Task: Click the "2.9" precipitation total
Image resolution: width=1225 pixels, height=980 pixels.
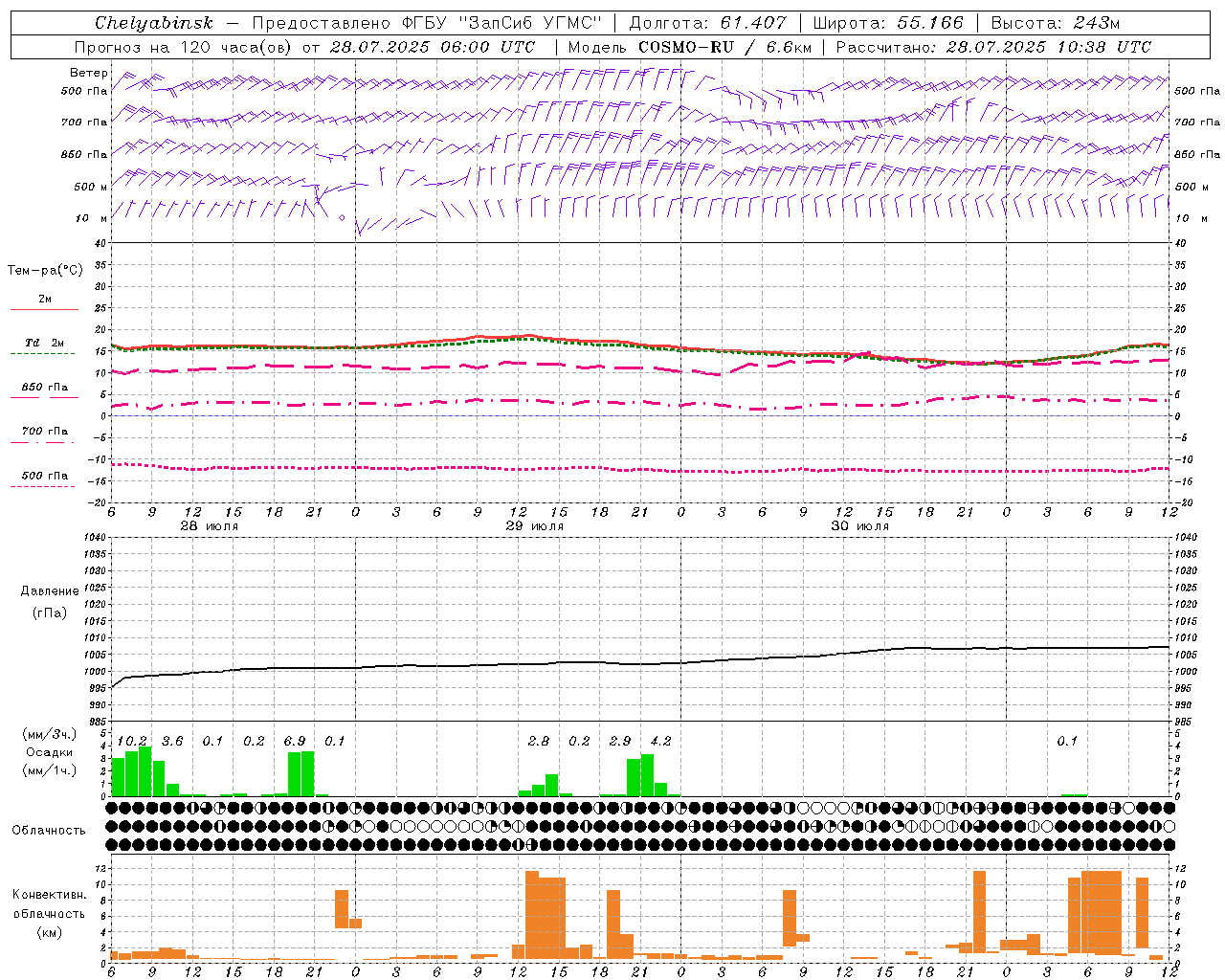Action: [x=620, y=741]
